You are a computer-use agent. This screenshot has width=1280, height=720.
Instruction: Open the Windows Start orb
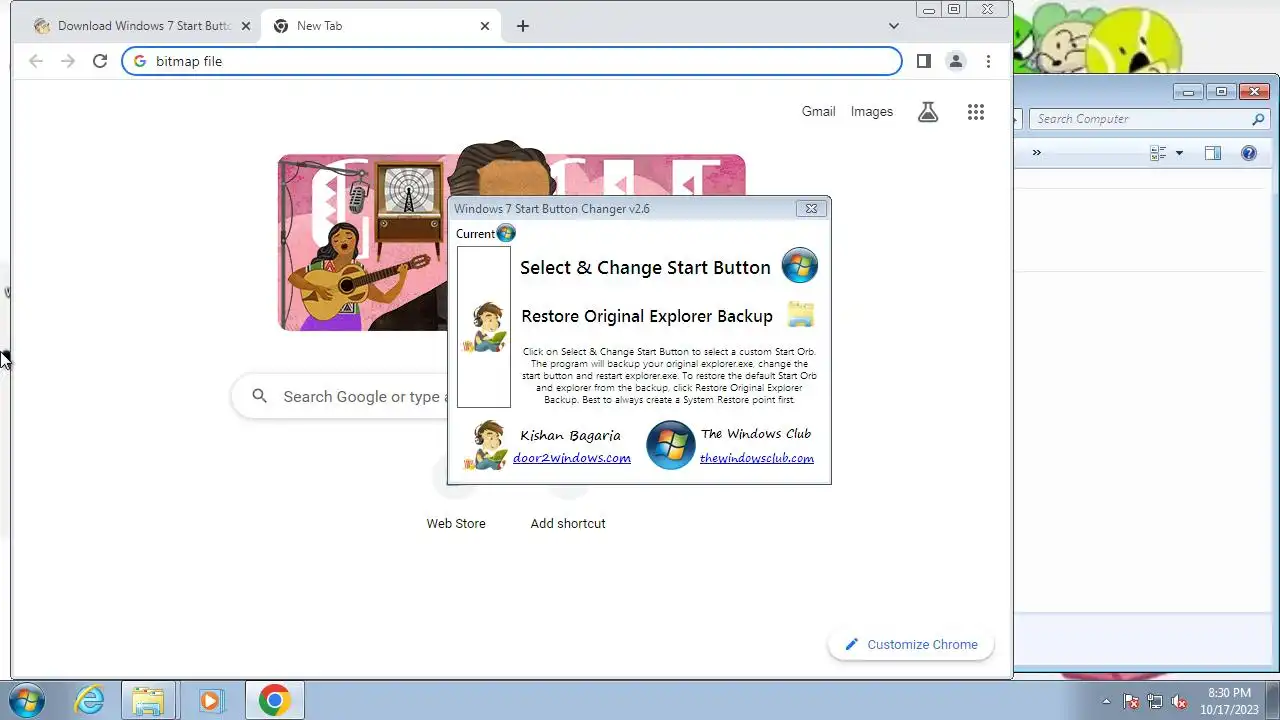25,700
